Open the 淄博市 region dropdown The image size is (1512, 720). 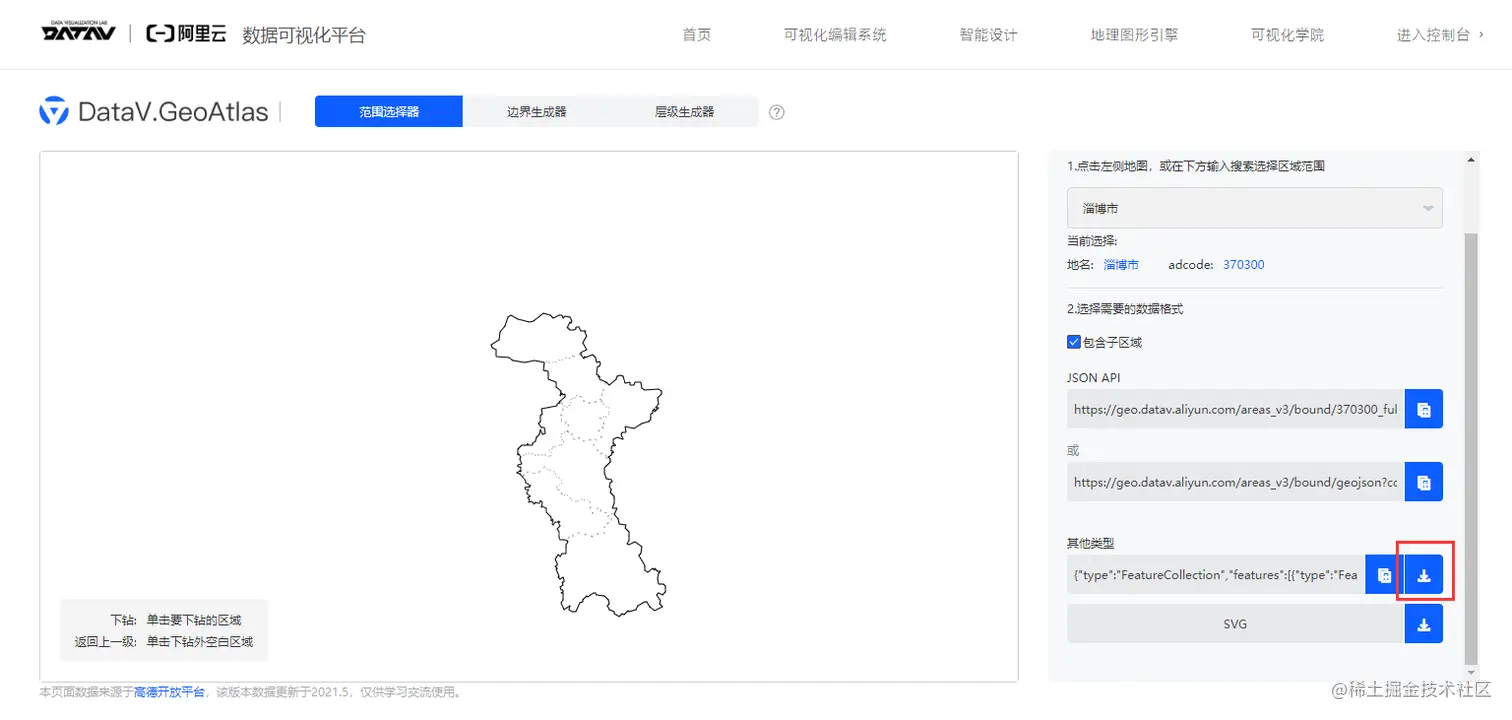point(1255,208)
